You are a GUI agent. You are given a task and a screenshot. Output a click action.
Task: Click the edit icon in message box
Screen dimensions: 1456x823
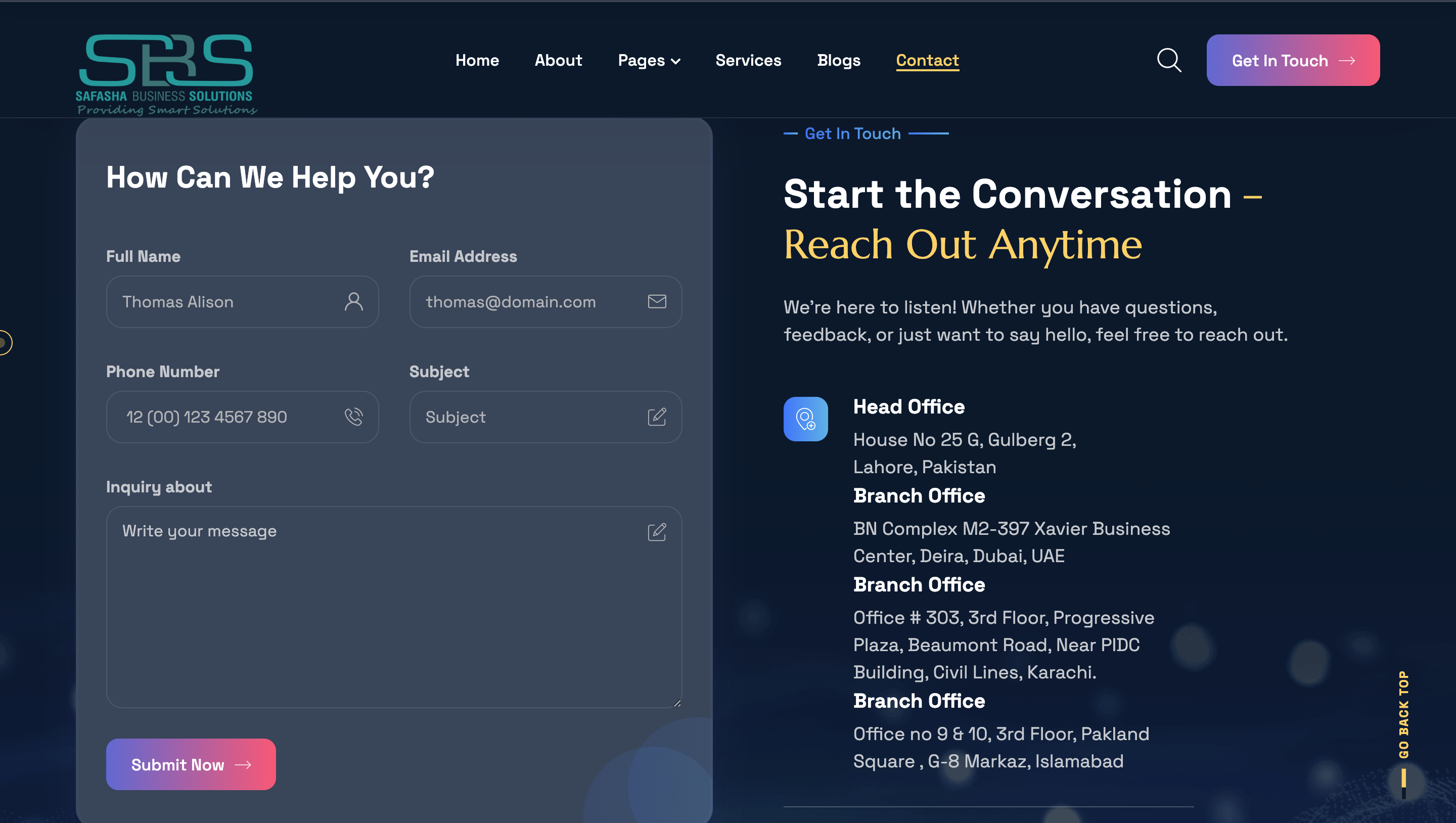(x=657, y=531)
